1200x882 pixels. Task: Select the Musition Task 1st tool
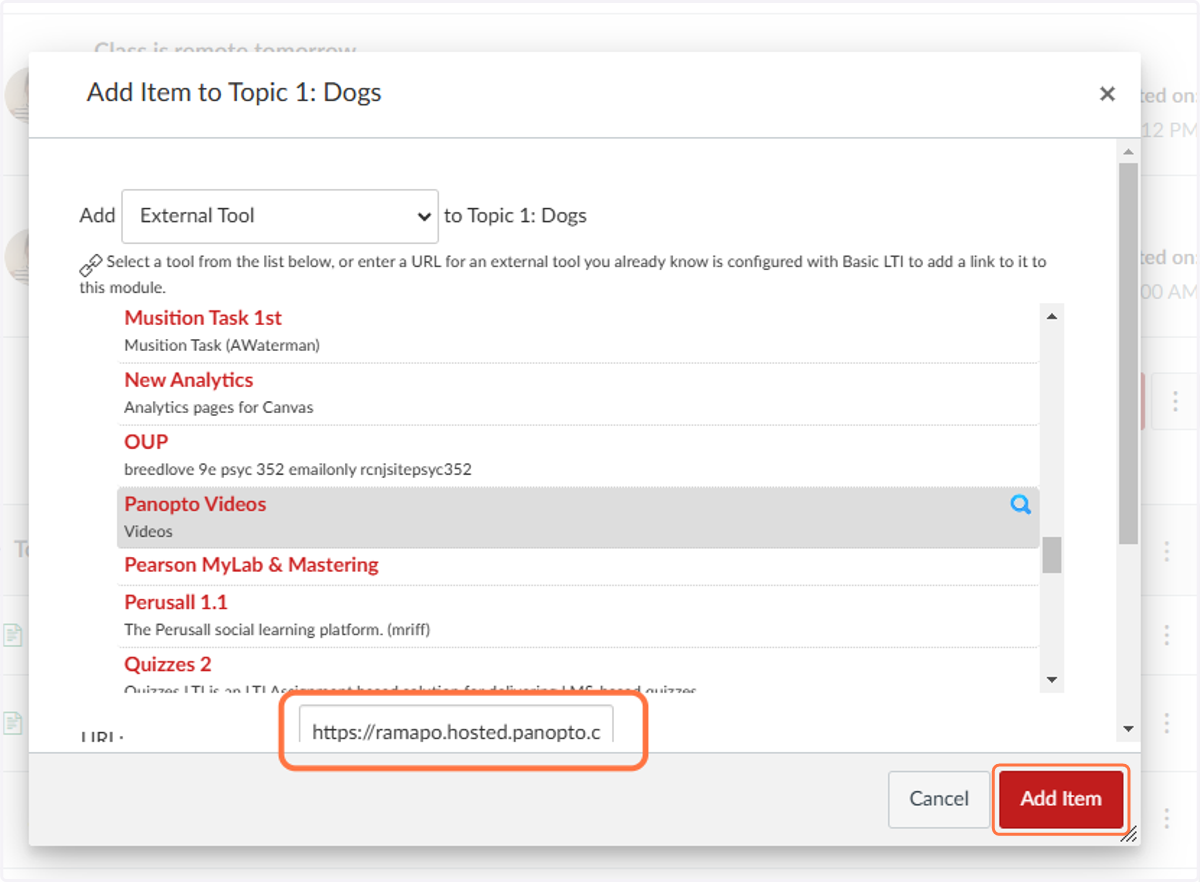203,318
